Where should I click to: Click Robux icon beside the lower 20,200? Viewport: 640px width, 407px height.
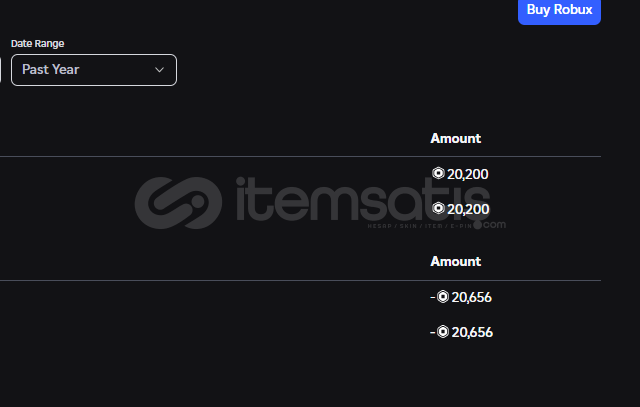[x=438, y=208]
